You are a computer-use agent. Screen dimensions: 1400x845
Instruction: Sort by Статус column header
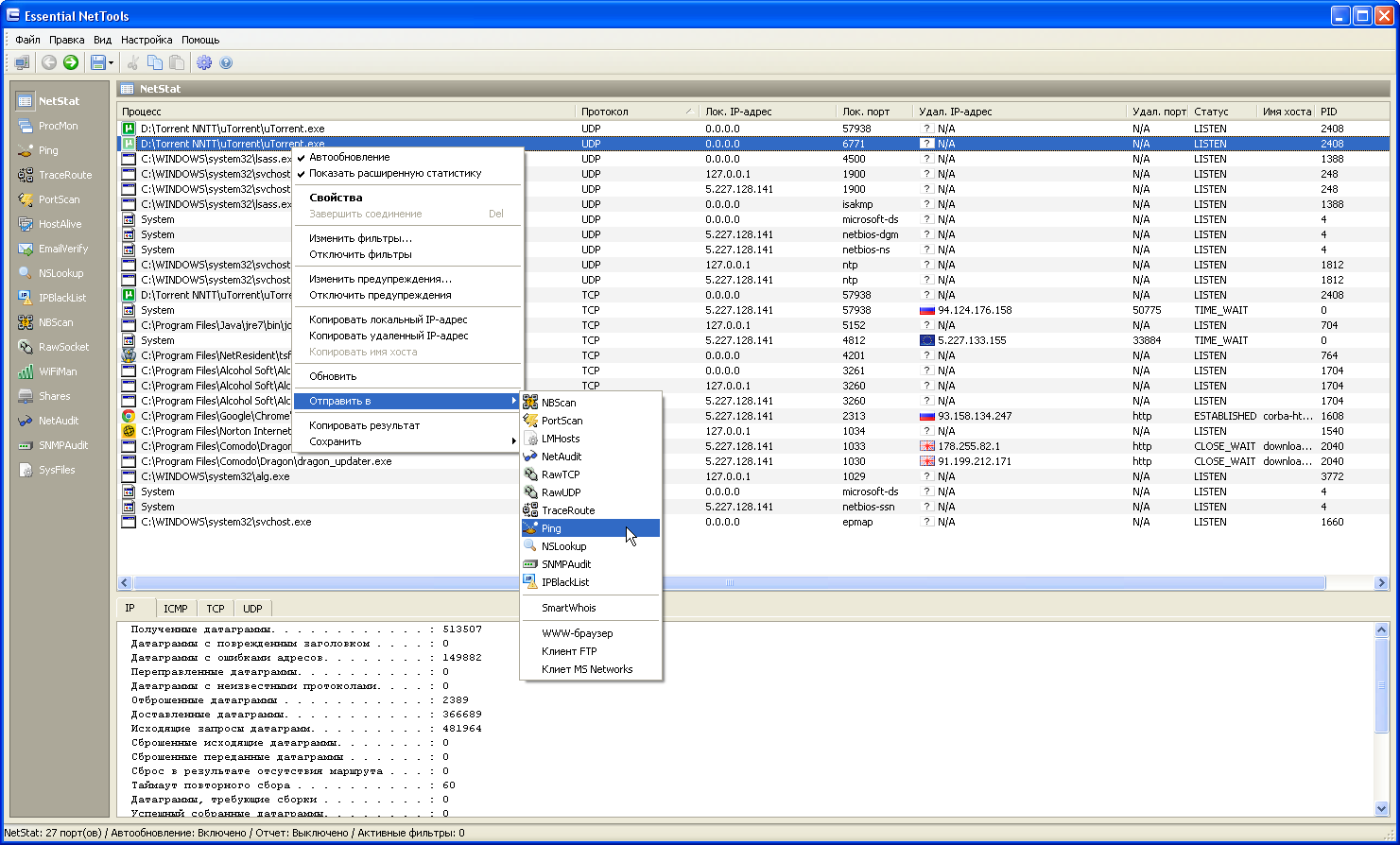(1223, 112)
